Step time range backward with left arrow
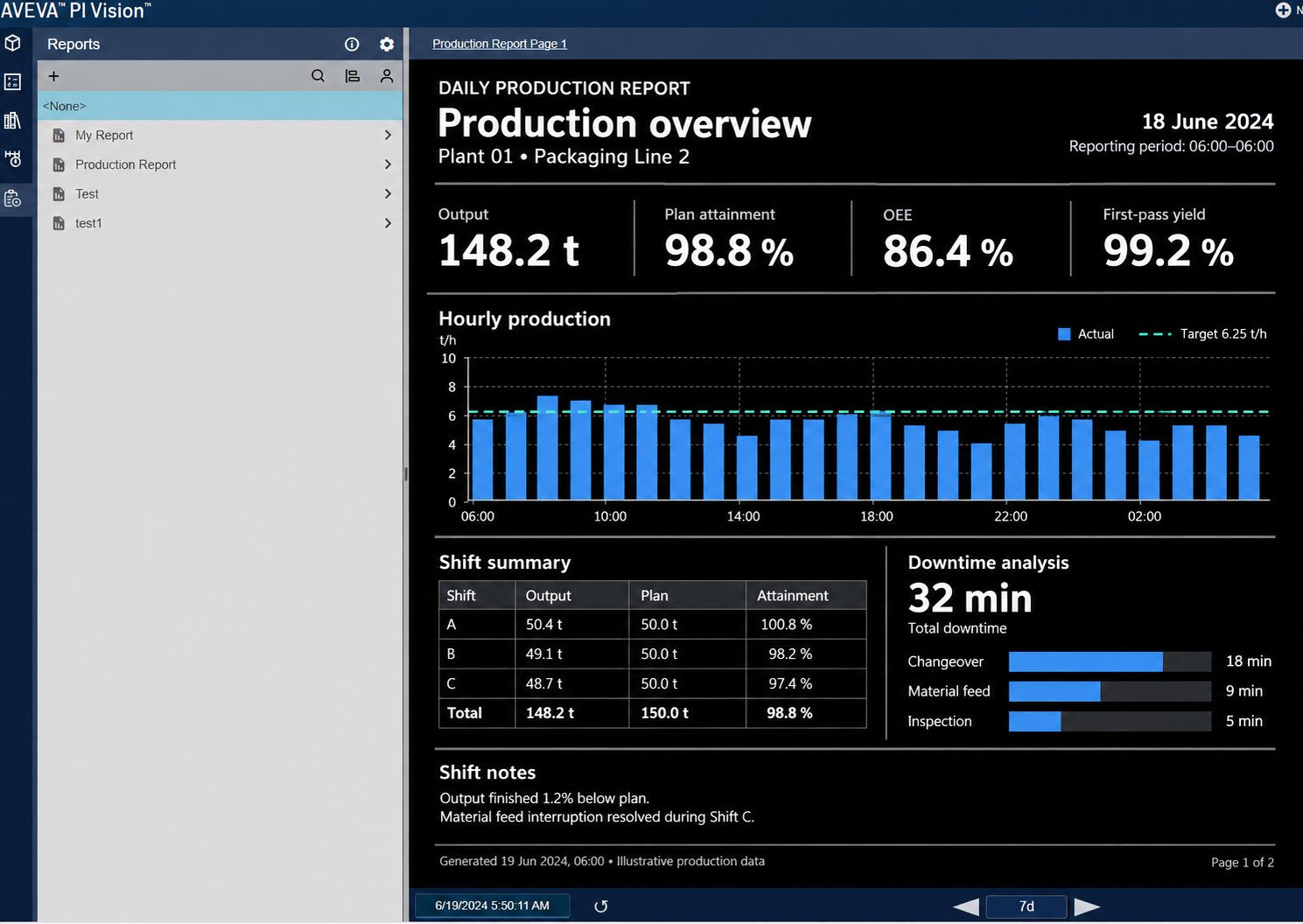 [x=965, y=906]
